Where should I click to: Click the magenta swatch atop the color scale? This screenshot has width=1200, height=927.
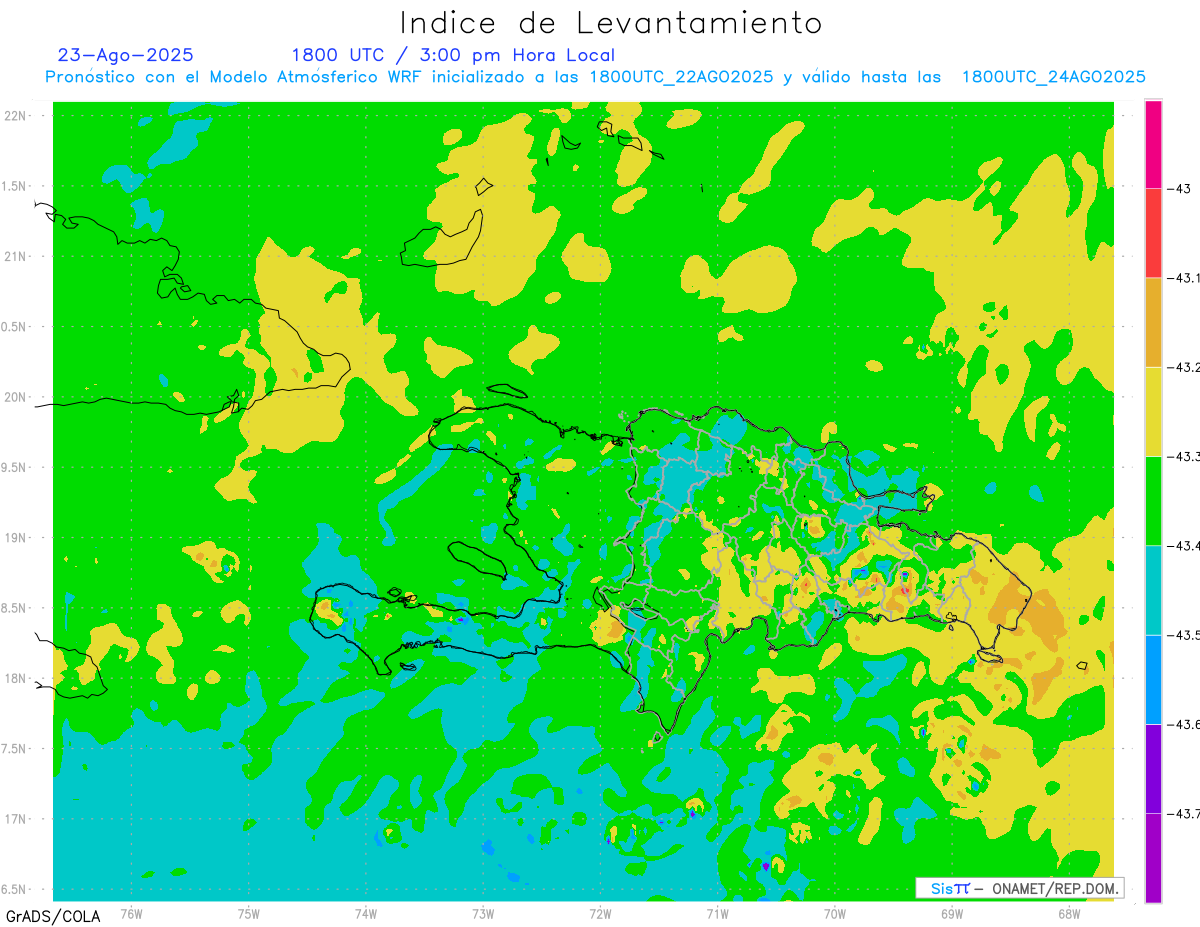[x=1153, y=144]
